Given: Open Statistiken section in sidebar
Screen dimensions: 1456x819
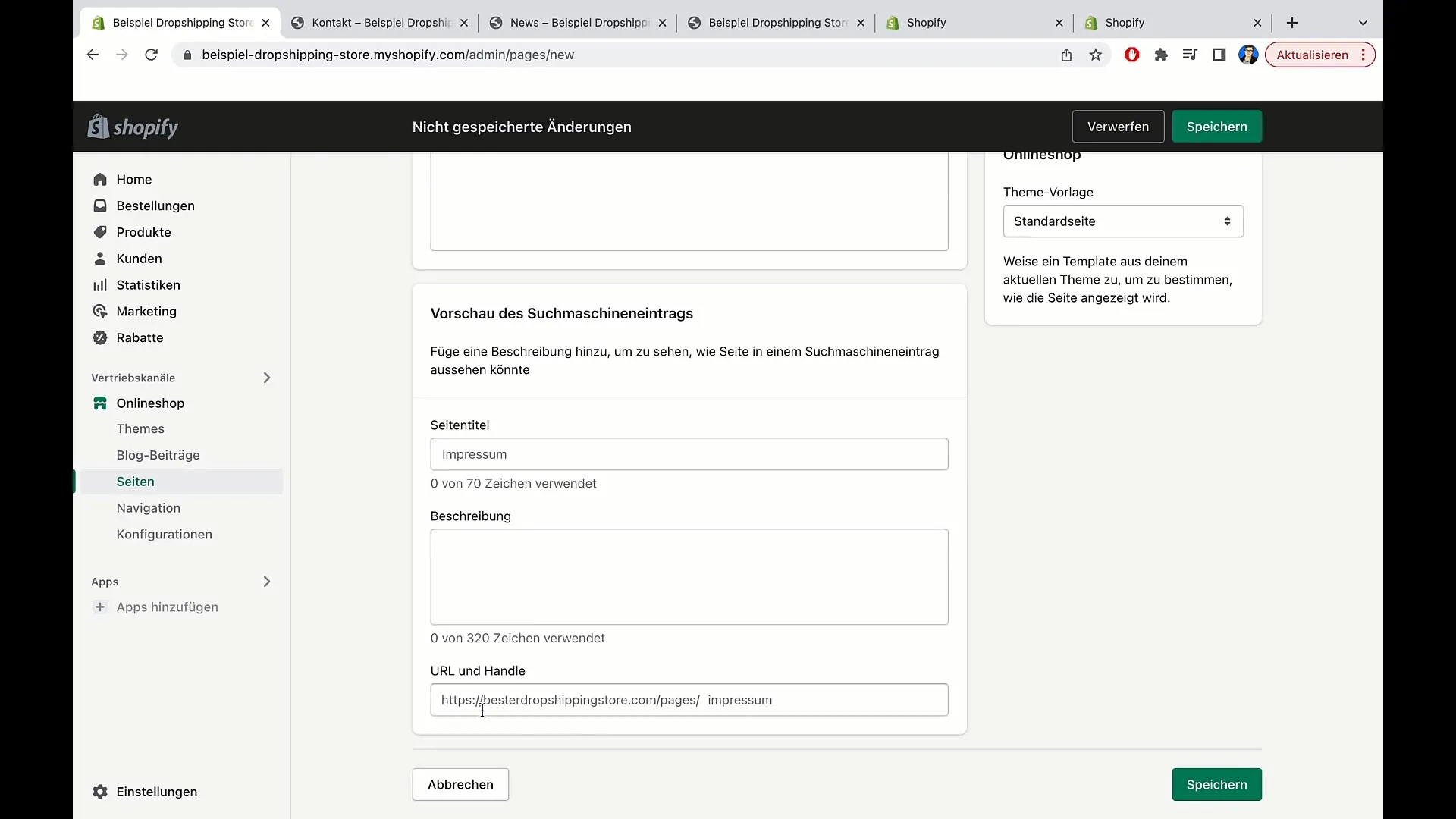Looking at the screenshot, I should [148, 284].
